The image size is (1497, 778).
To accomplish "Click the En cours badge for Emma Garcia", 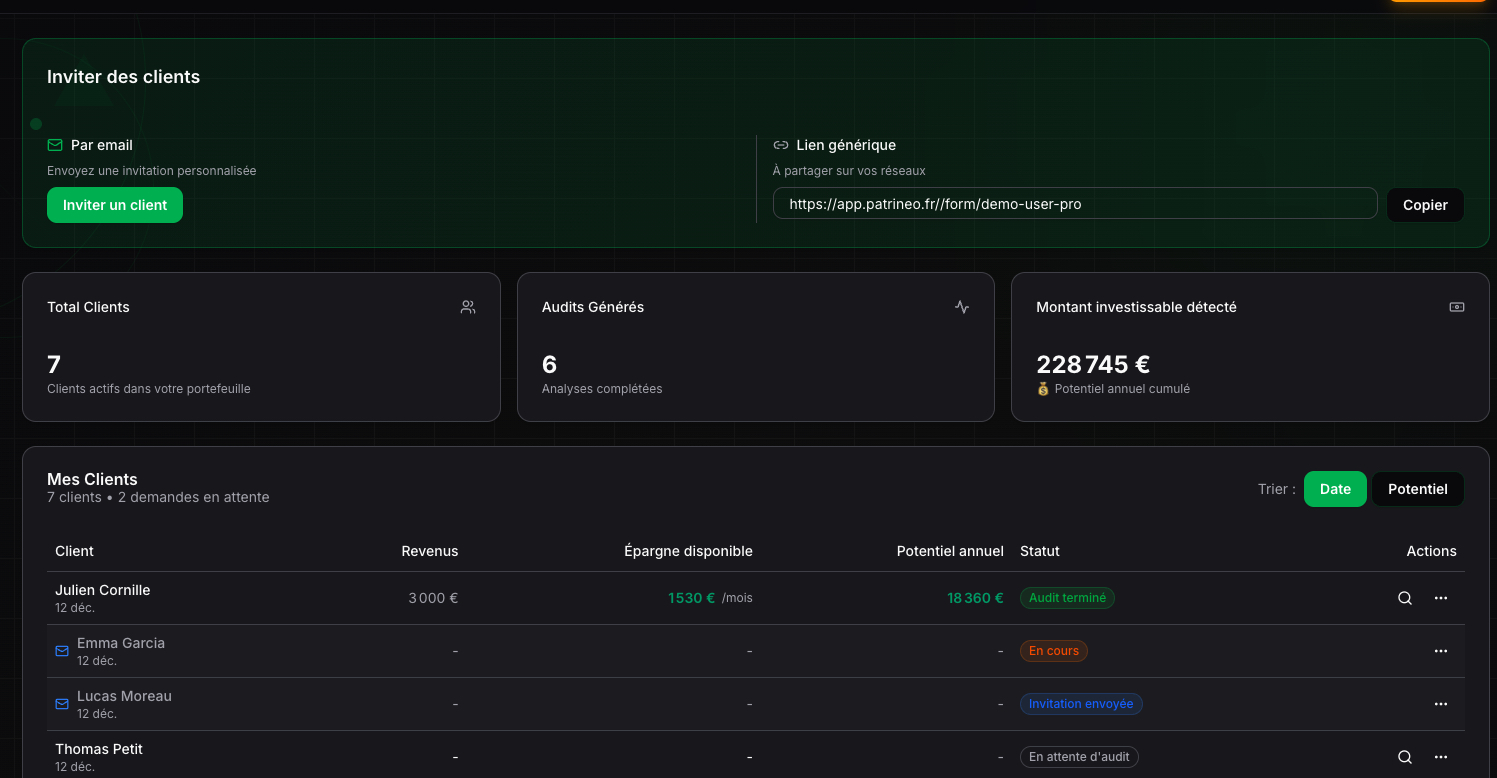I will pos(1053,650).
